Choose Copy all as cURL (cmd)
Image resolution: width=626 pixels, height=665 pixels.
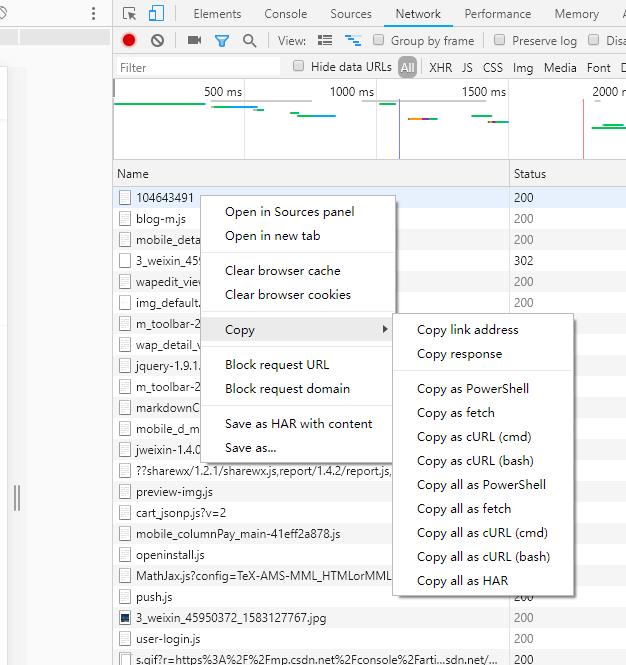[x=483, y=533]
